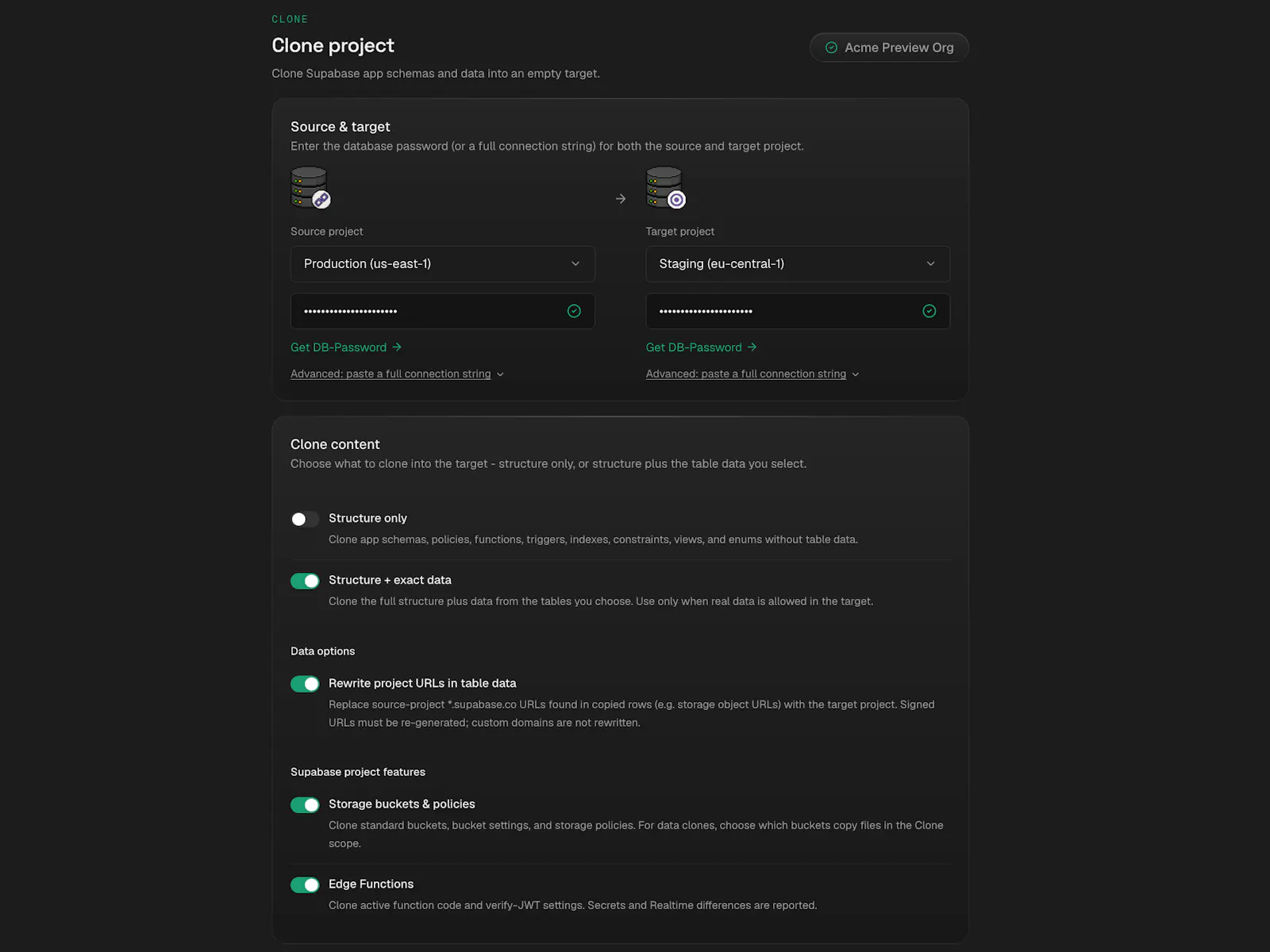
Task: Click the green 'CLONE' breadcrumb label
Action: 290,19
